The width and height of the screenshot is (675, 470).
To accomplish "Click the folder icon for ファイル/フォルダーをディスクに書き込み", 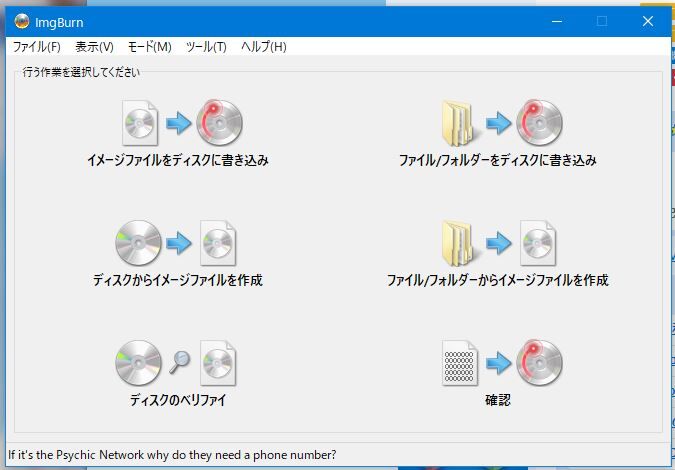I will 459,124.
